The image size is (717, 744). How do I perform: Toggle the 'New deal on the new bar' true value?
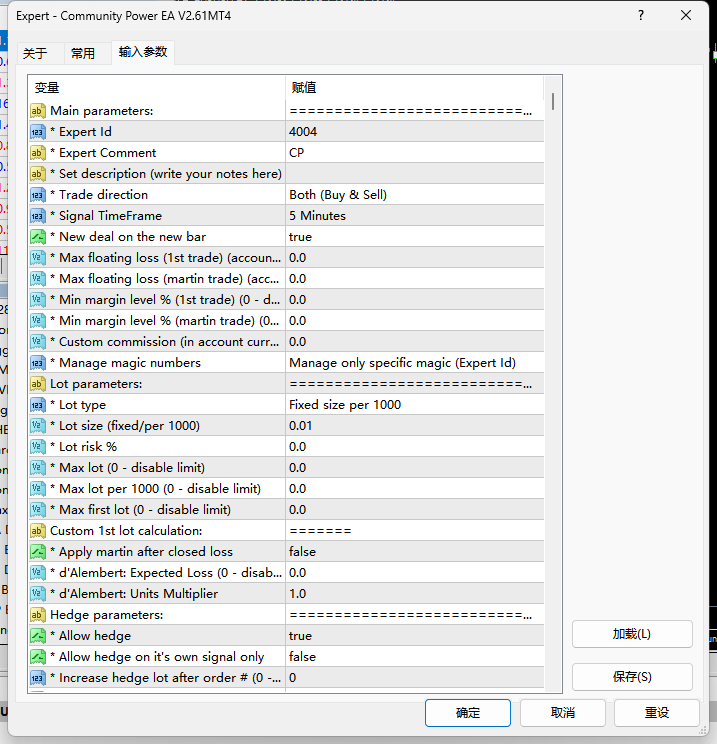415,237
